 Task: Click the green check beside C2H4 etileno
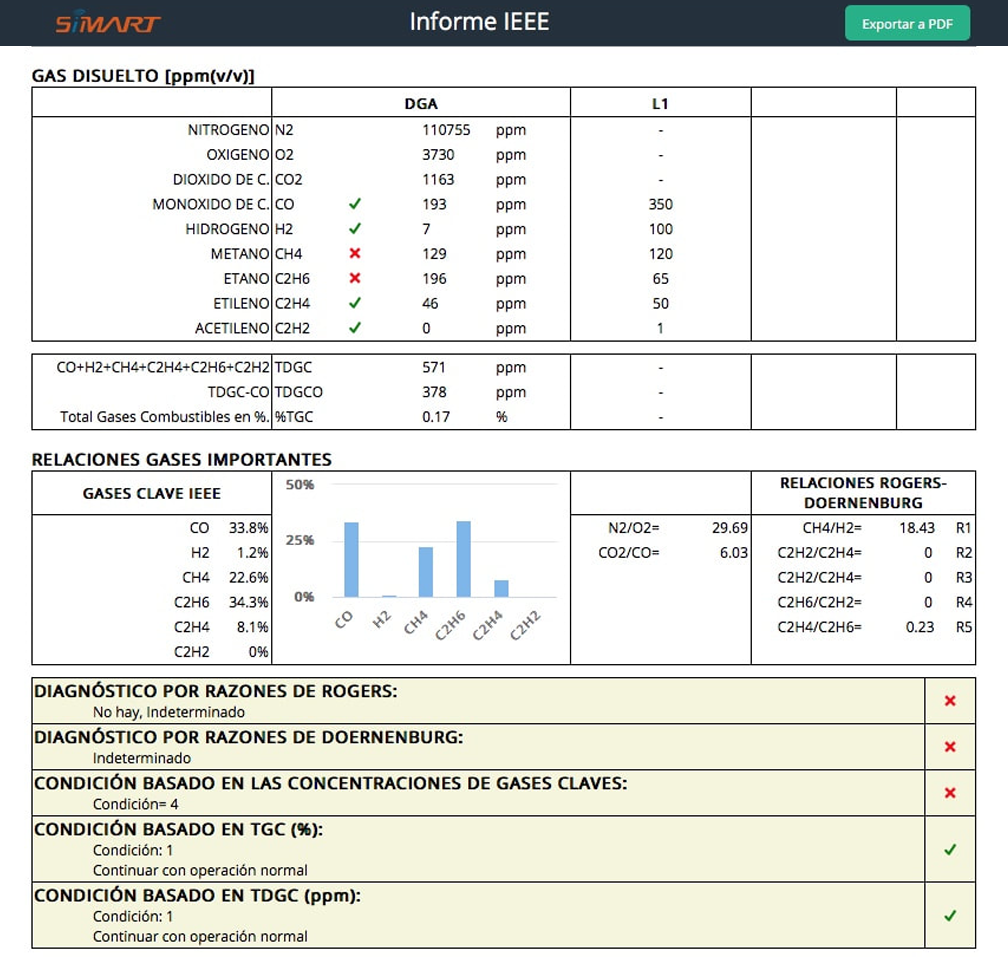354,304
